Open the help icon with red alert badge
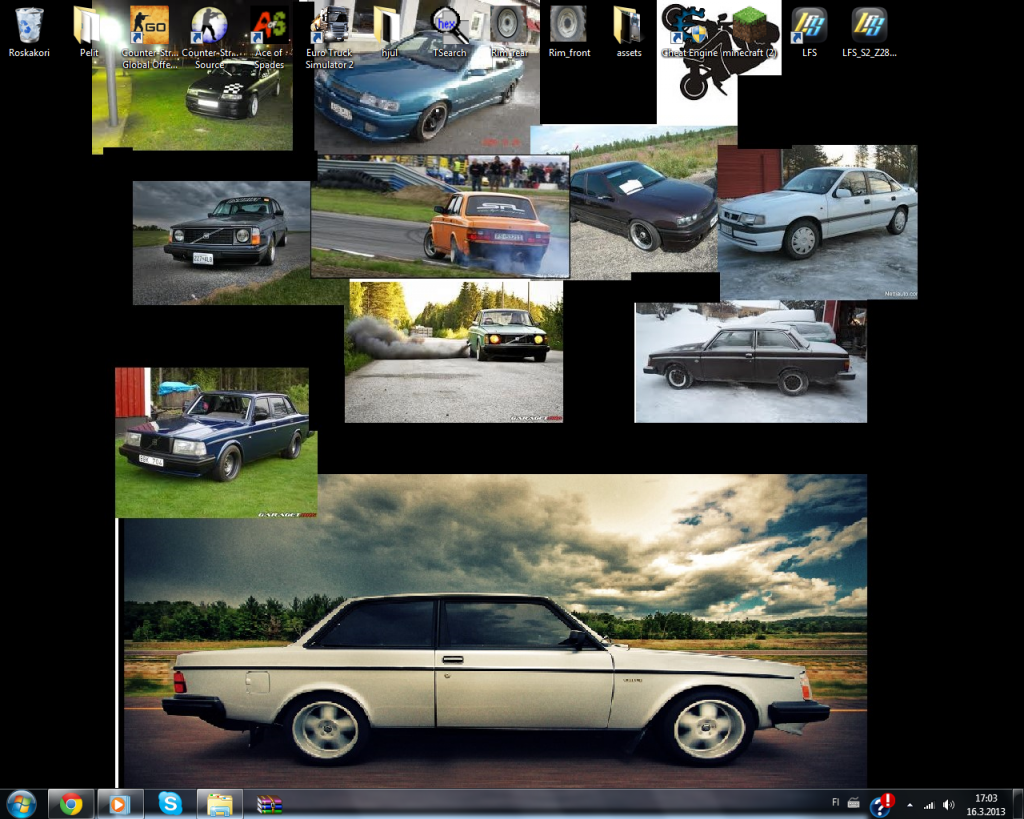Viewport: 1024px width, 819px height. coord(882,804)
